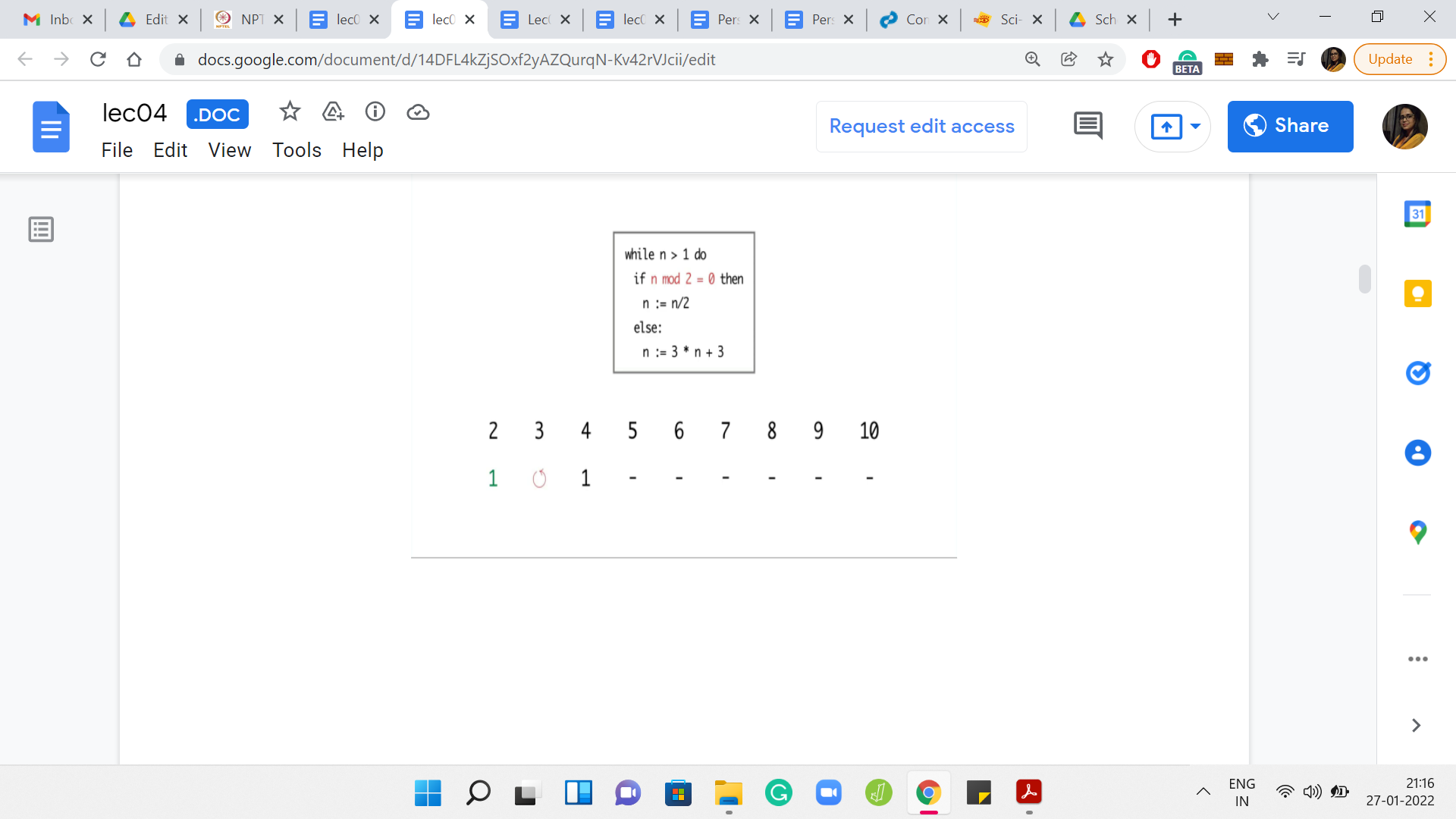The width and height of the screenshot is (1456, 819).
Task: Open Google Calendar side panel
Action: [1417, 214]
